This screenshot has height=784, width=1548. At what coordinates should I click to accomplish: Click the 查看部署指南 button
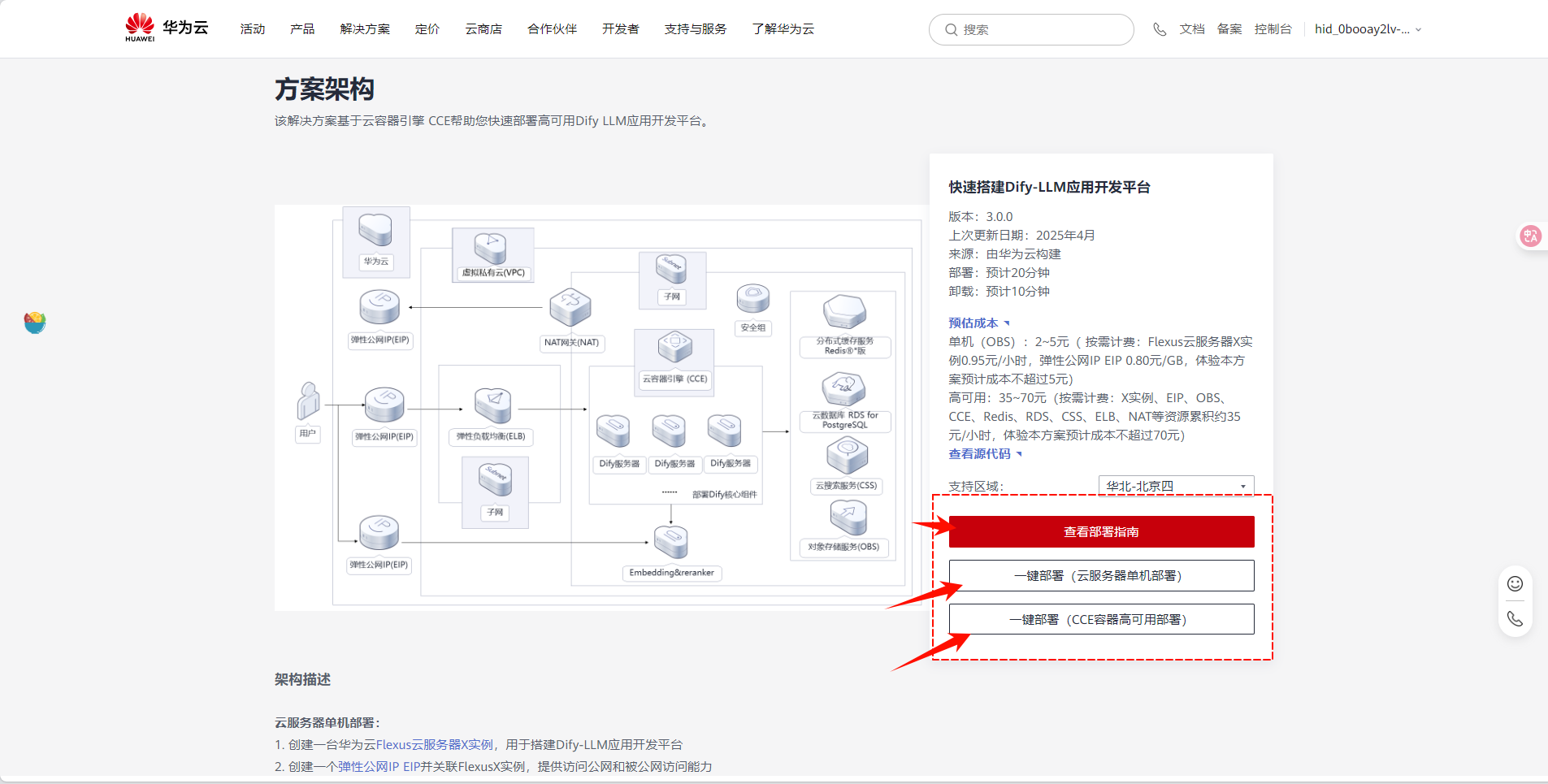[1101, 531]
